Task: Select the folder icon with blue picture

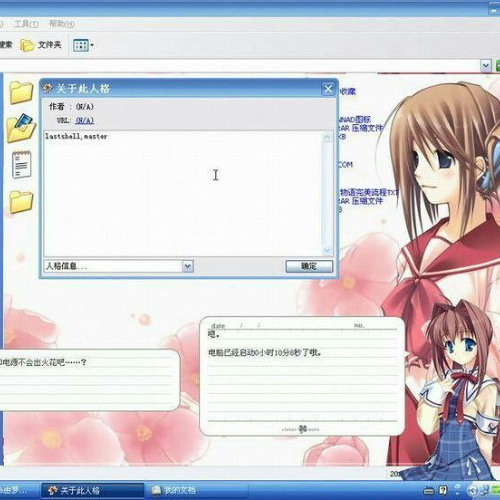Action: pos(21,128)
